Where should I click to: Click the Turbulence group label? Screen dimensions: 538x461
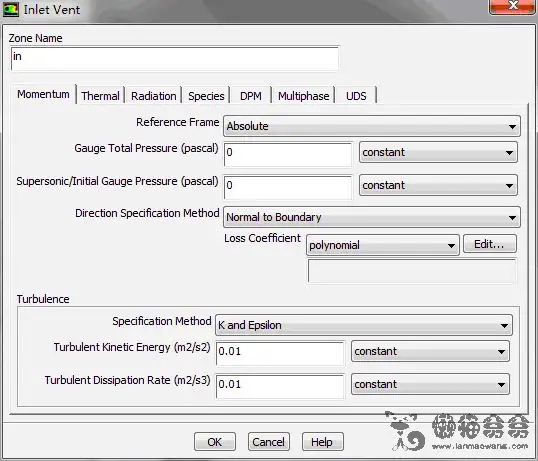[43, 299]
